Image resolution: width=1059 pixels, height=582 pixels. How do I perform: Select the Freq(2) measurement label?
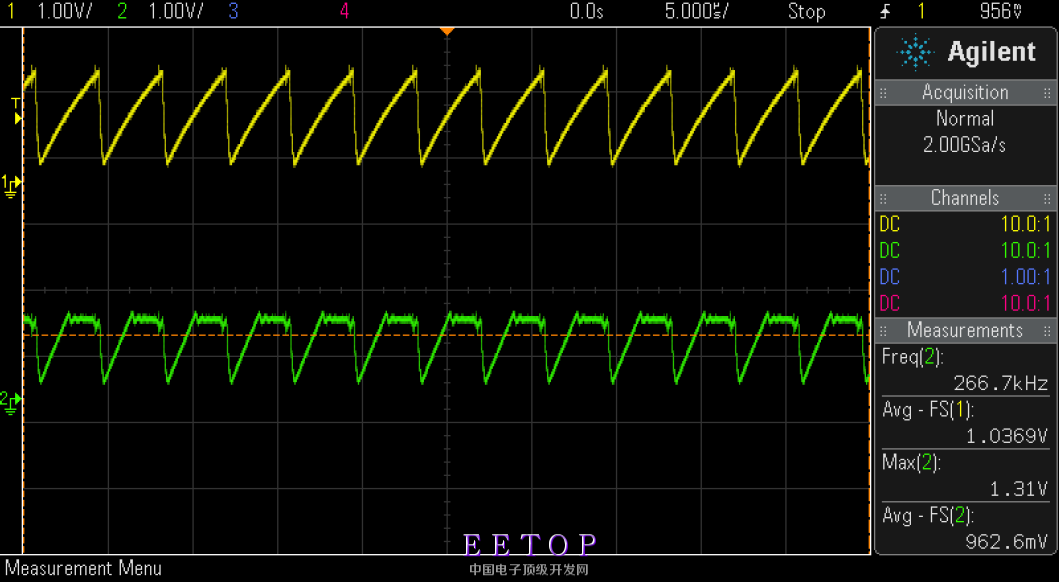[x=912, y=357]
